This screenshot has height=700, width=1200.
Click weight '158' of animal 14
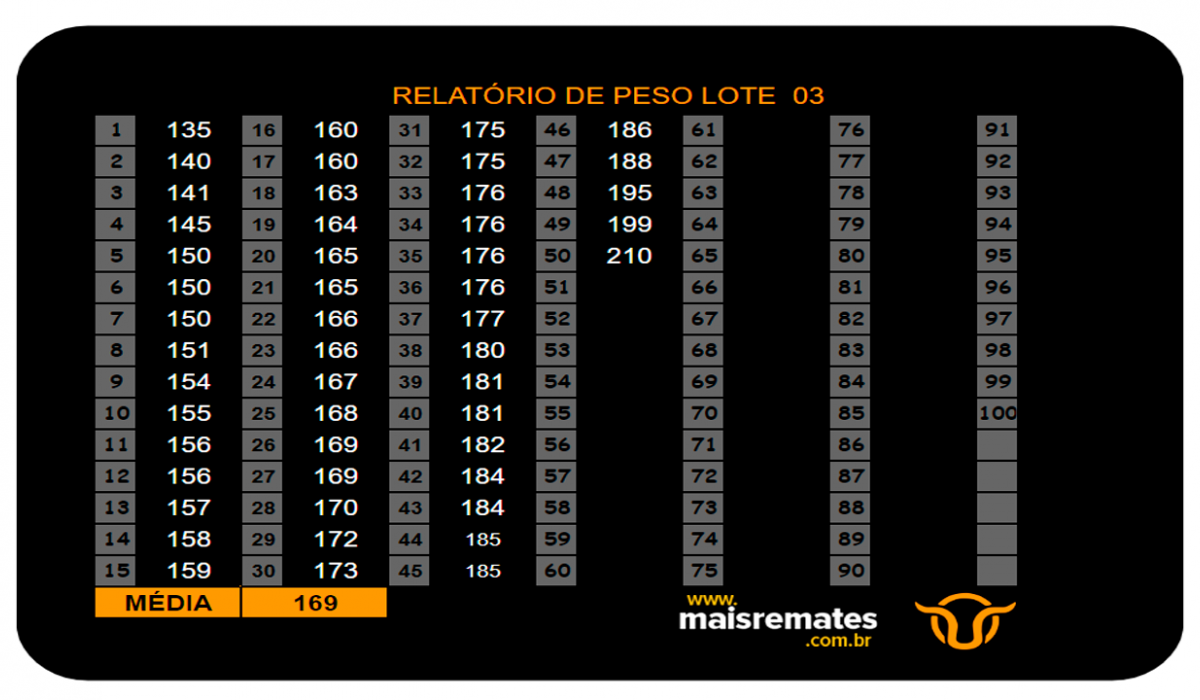click(189, 539)
